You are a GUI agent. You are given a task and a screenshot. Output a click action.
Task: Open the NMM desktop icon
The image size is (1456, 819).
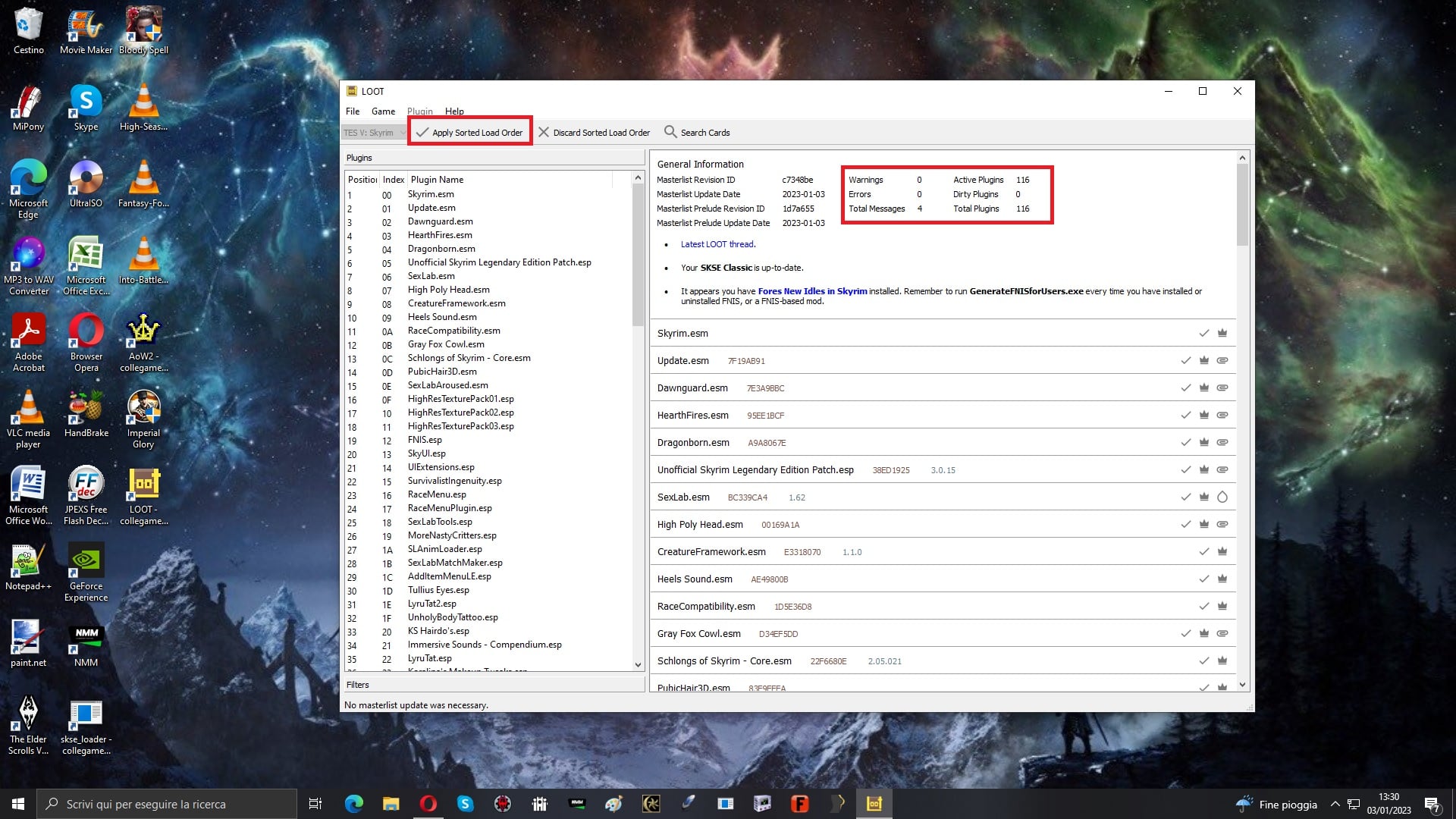point(86,644)
